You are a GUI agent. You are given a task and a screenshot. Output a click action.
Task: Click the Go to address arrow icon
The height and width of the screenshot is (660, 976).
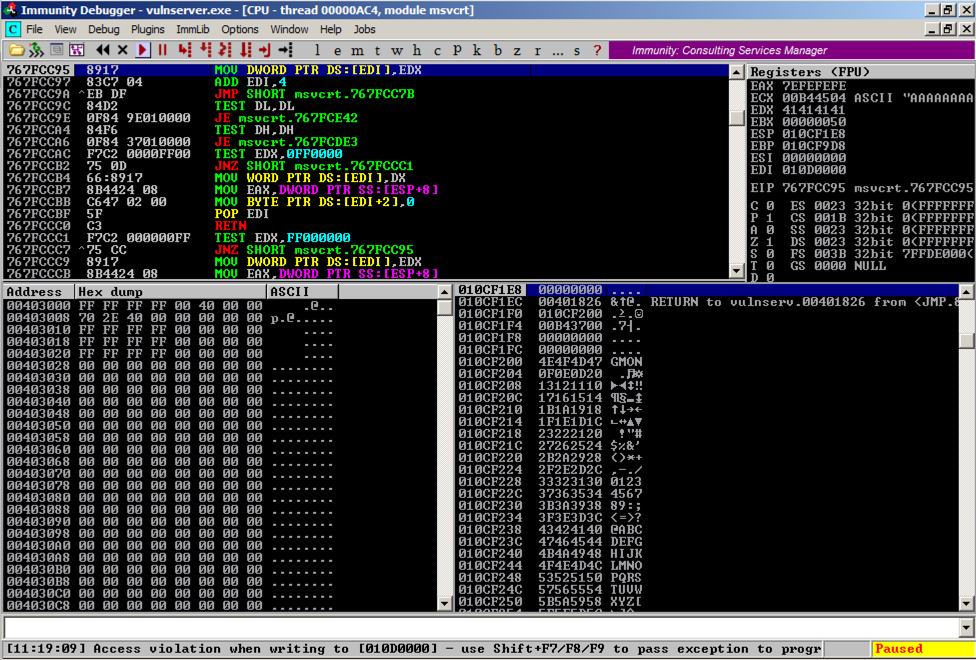click(x=285, y=50)
